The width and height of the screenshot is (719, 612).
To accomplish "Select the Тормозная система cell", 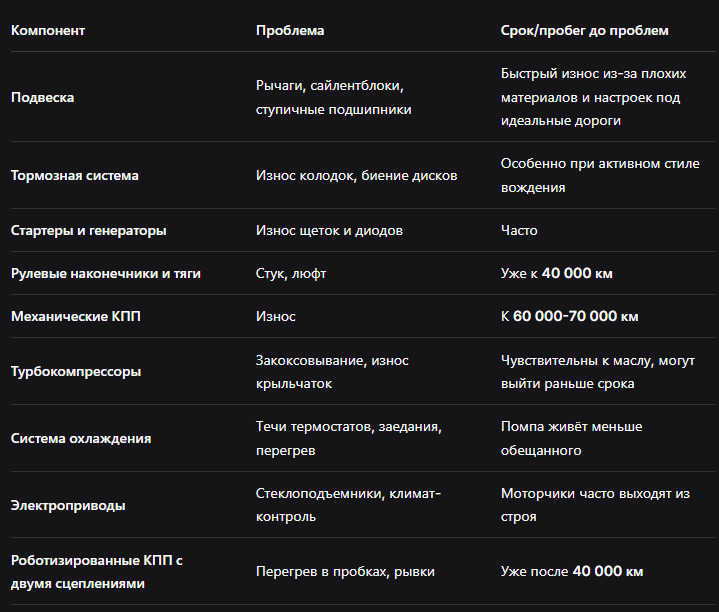I will (x=74, y=176).
